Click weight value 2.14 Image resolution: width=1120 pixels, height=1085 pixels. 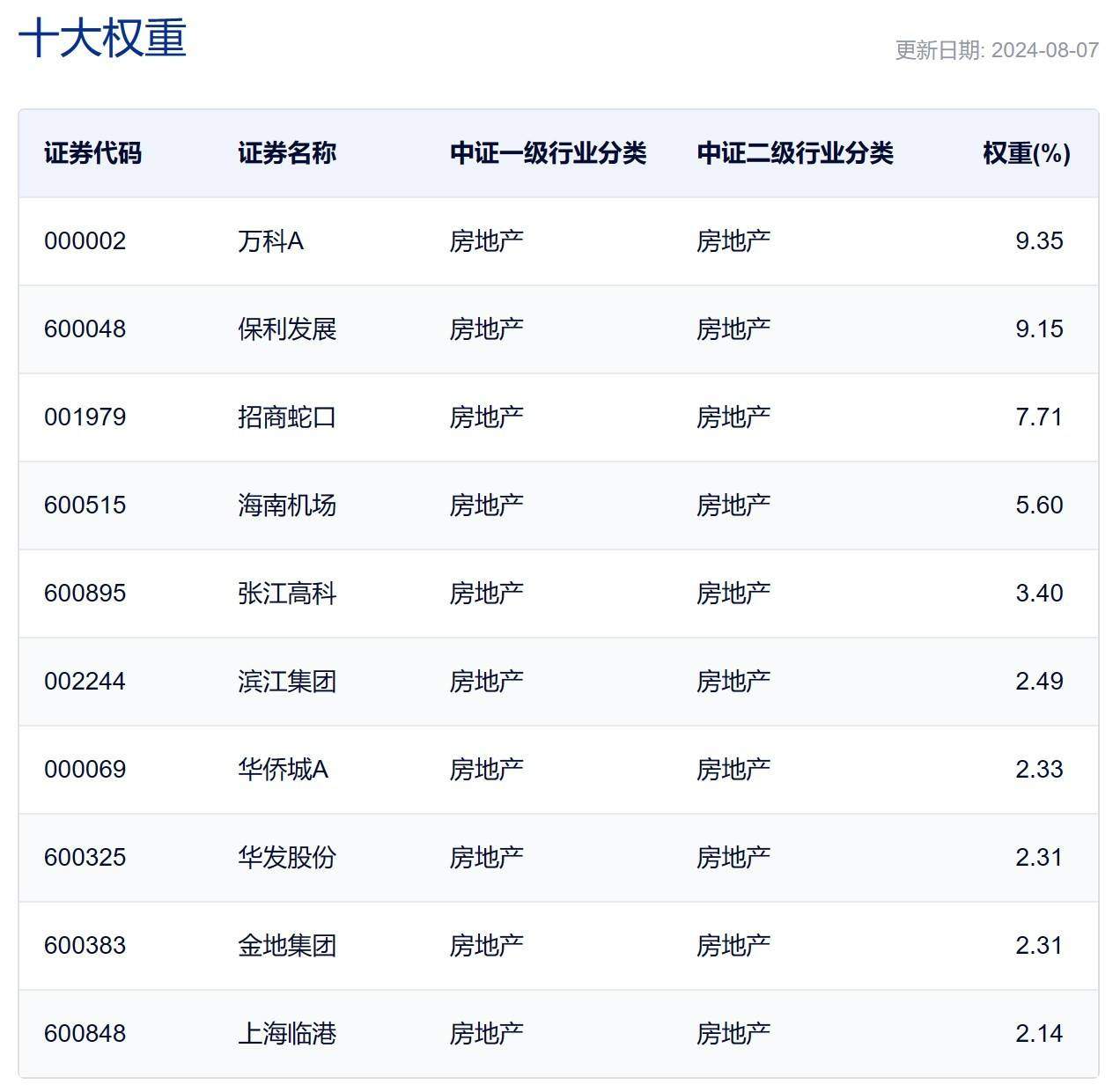[x=1039, y=1034]
